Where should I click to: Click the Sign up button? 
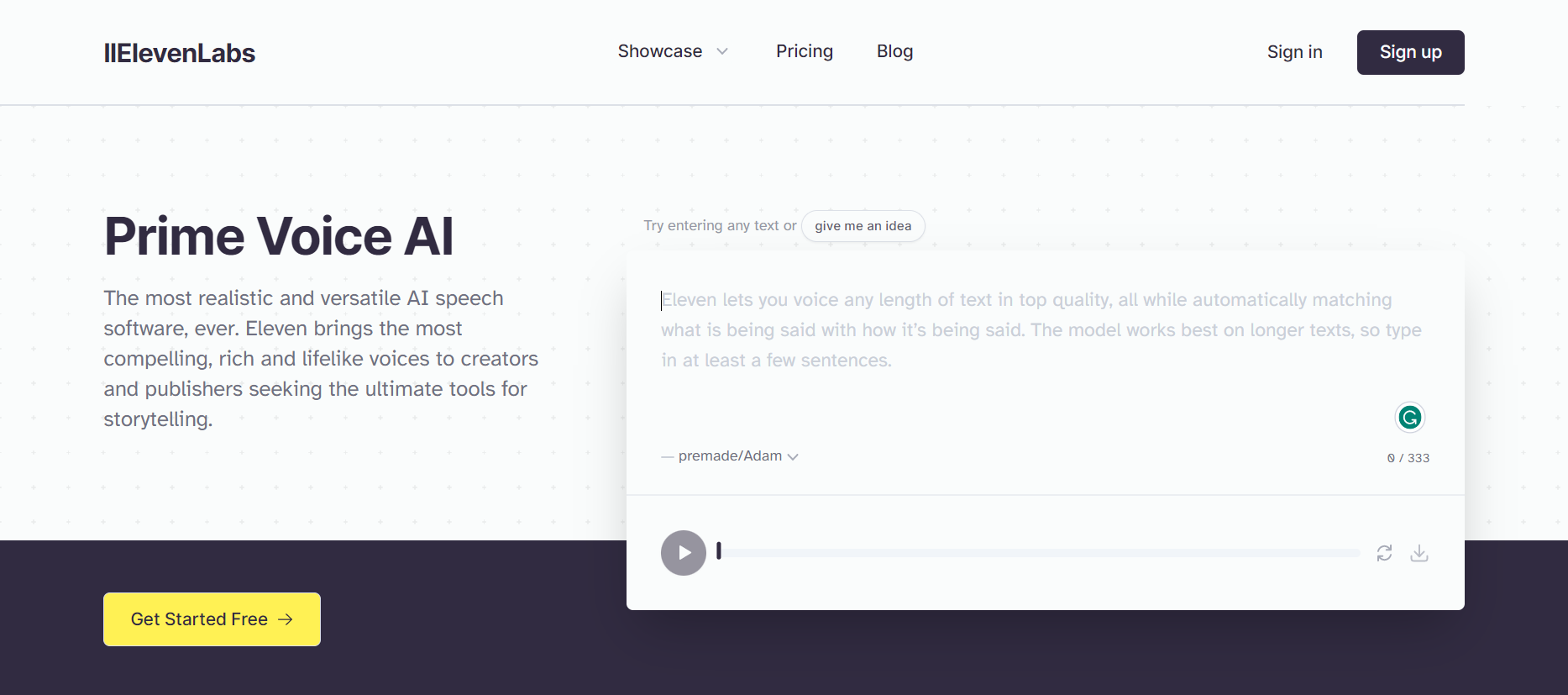point(1410,52)
